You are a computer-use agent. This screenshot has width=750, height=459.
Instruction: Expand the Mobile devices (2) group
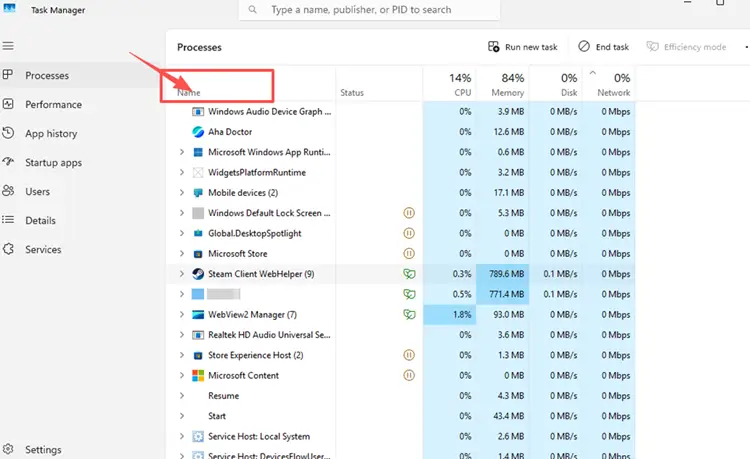click(x=182, y=193)
